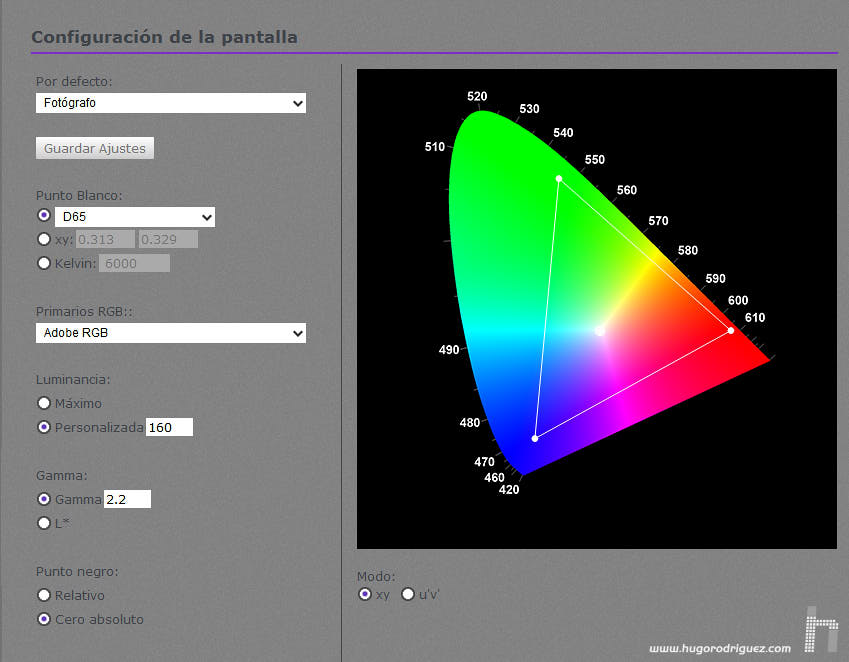
Task: Click the luminance value field showing 160
Action: click(169, 427)
